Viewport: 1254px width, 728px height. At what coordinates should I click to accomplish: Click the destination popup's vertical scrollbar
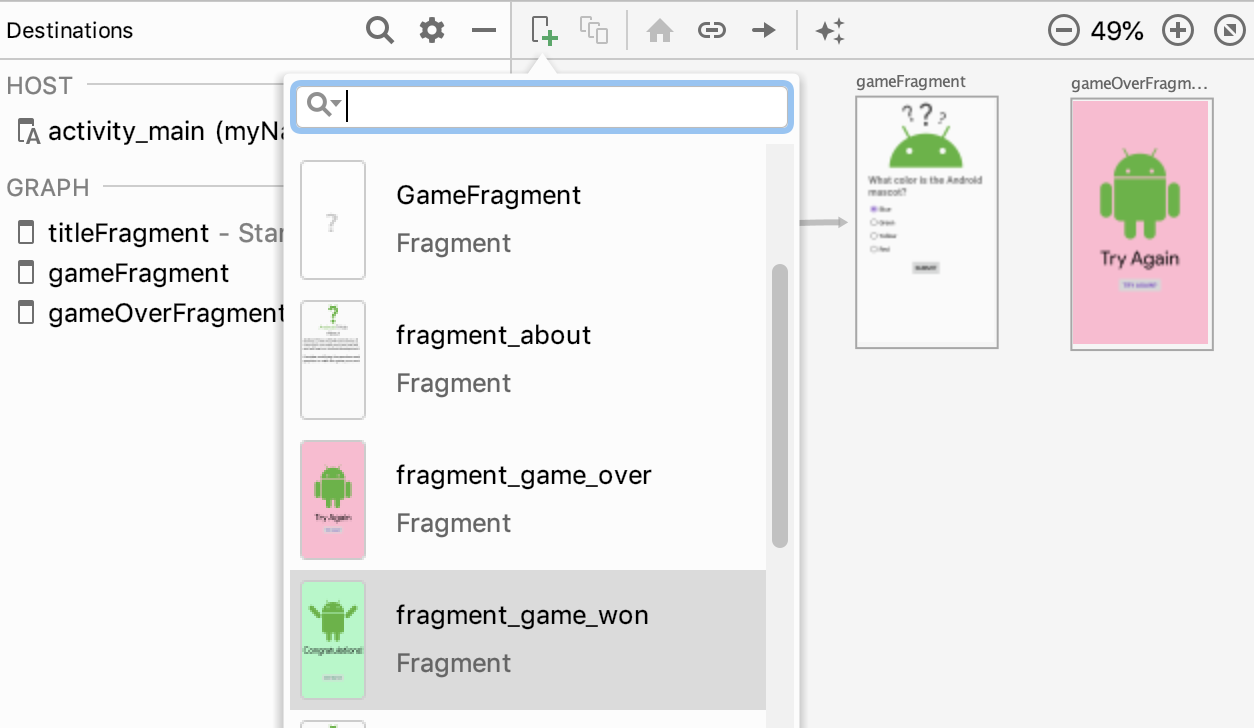click(780, 405)
